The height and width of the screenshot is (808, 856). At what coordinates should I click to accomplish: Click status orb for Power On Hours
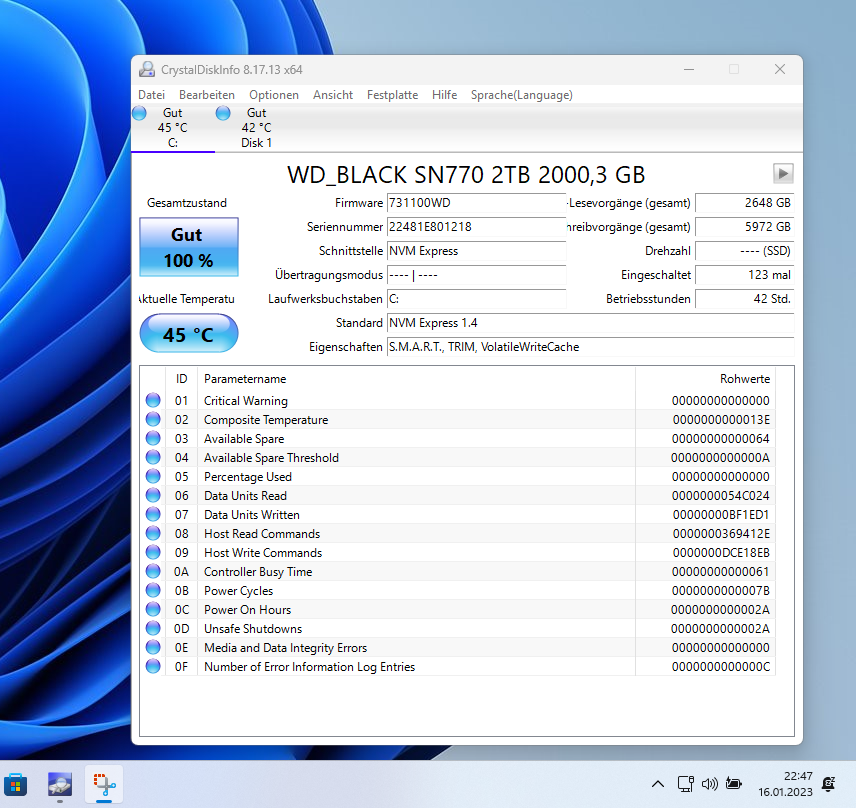(x=153, y=609)
